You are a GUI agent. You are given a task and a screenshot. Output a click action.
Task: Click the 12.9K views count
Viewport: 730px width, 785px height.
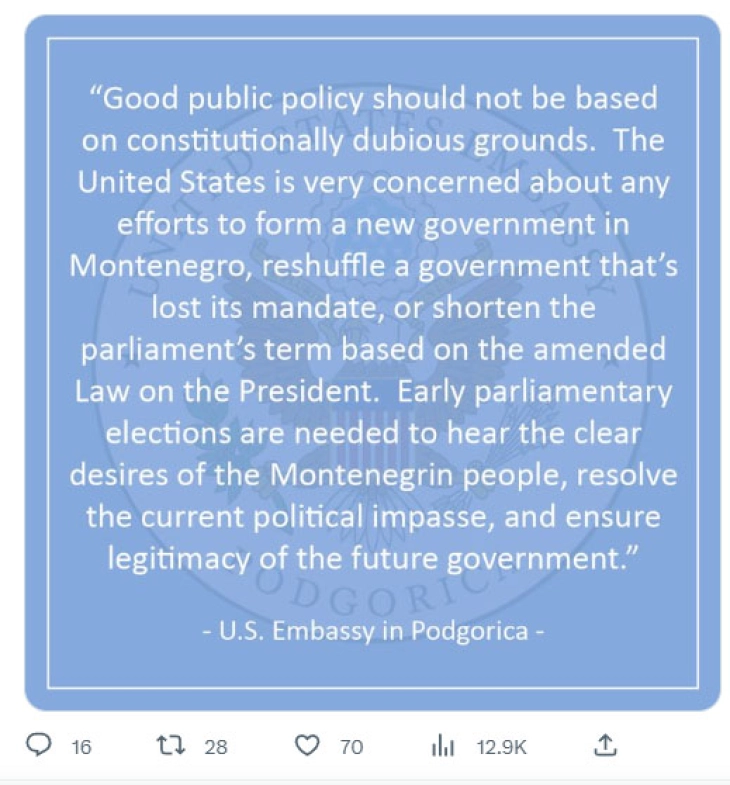coord(496,746)
